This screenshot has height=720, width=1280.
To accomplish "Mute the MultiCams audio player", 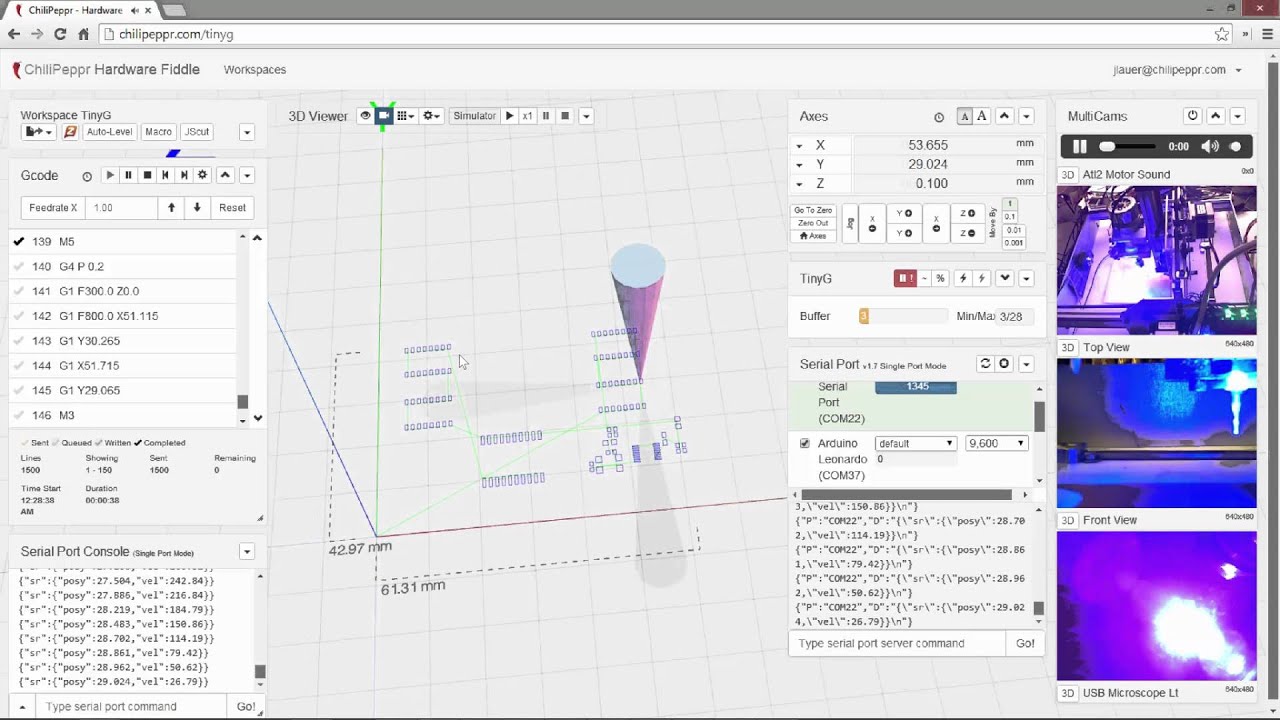I will pos(1210,146).
